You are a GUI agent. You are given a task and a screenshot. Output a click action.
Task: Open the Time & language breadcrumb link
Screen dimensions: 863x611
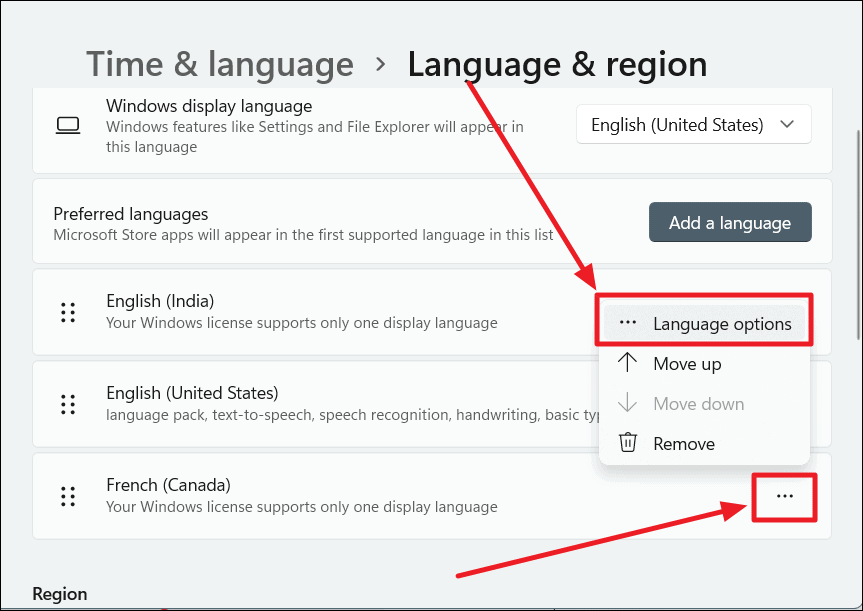click(219, 63)
